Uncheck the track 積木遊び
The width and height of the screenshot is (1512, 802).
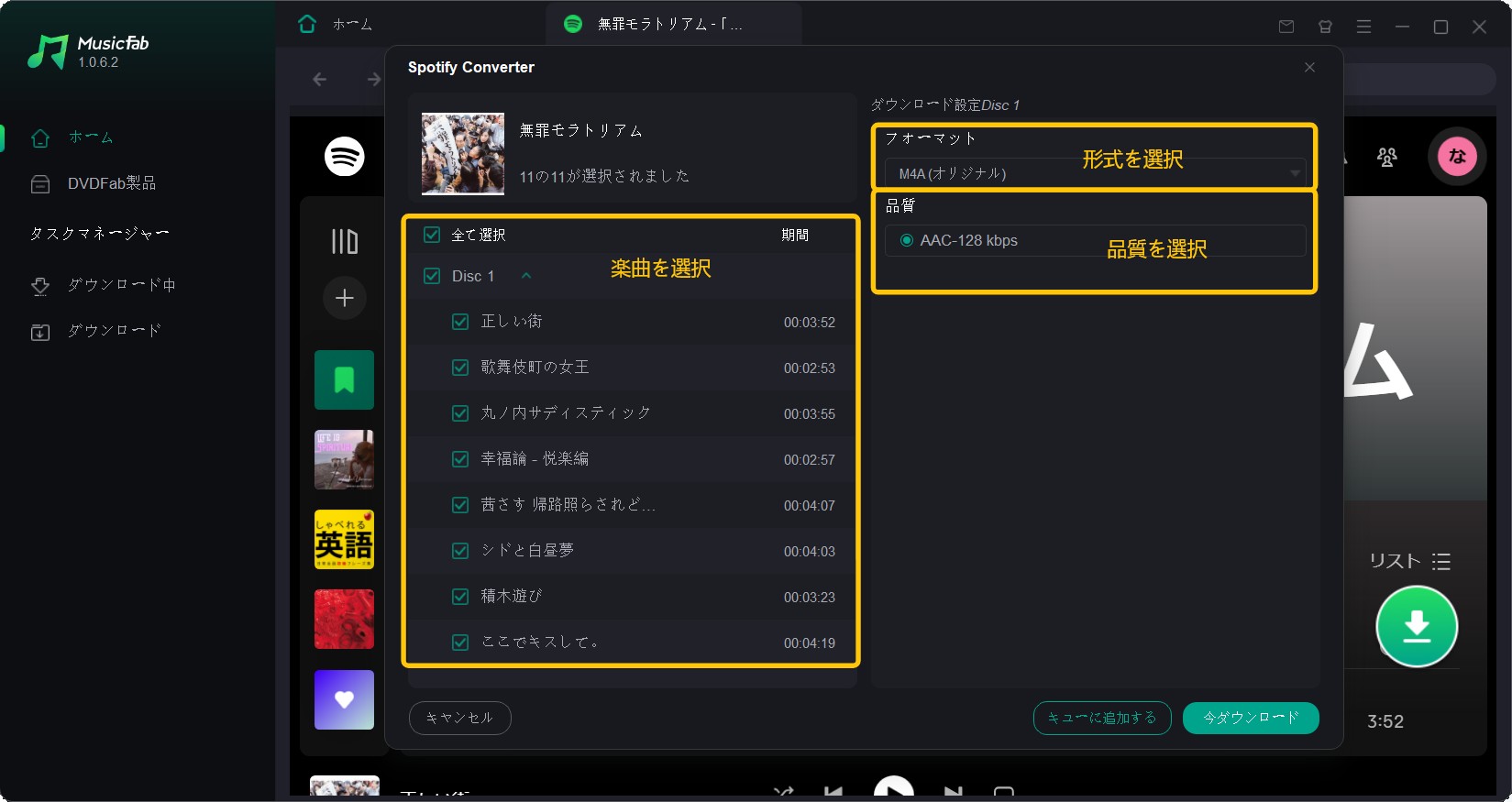pos(460,597)
